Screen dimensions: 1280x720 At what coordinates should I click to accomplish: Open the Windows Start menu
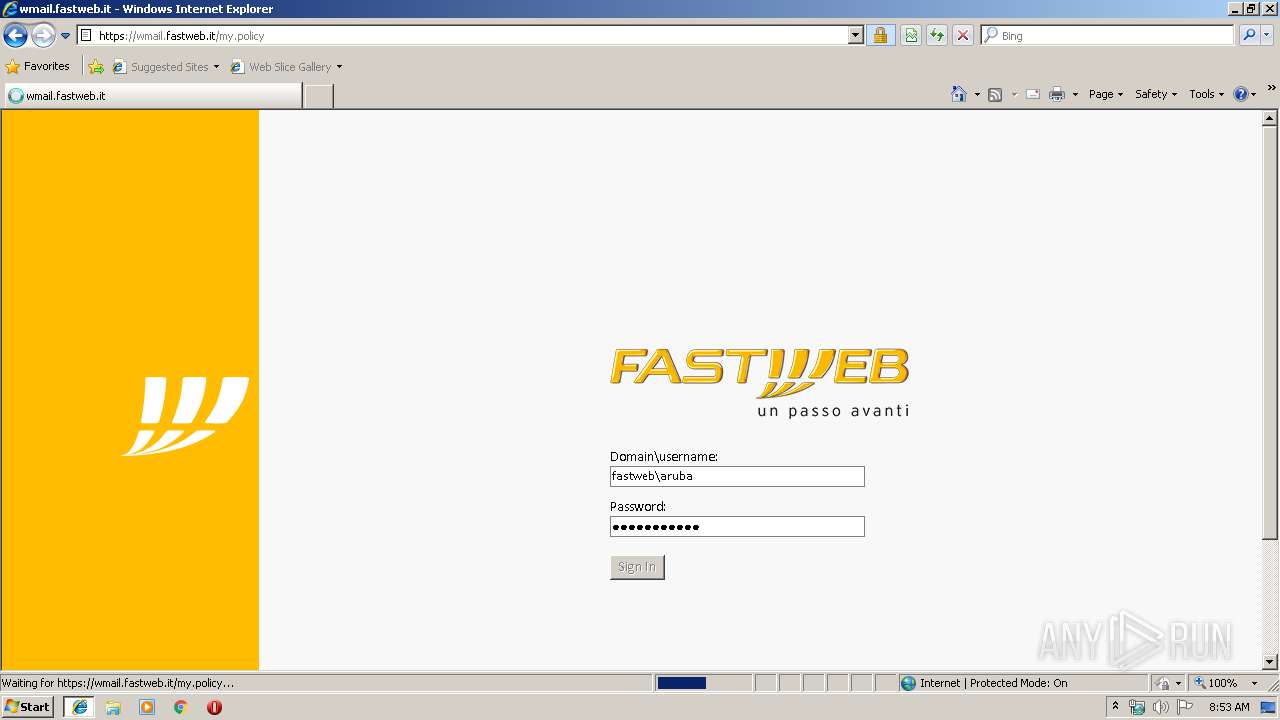(x=28, y=707)
